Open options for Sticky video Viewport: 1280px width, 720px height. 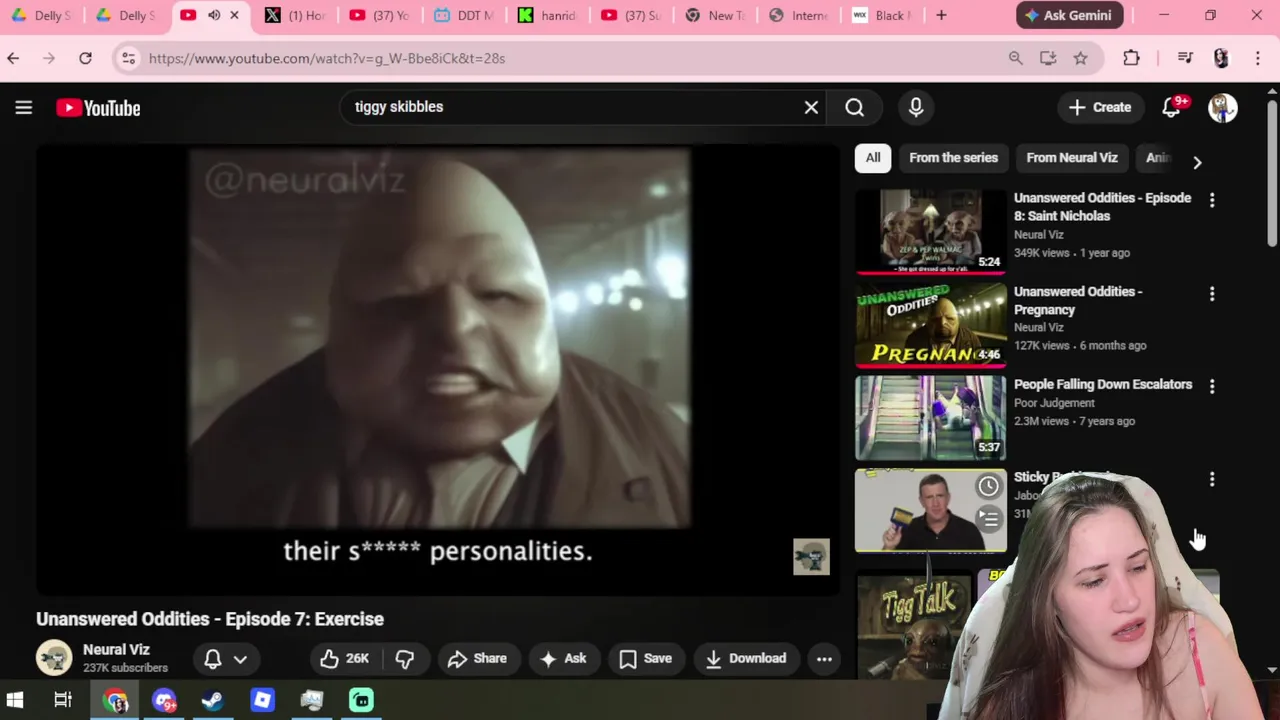(1212, 480)
